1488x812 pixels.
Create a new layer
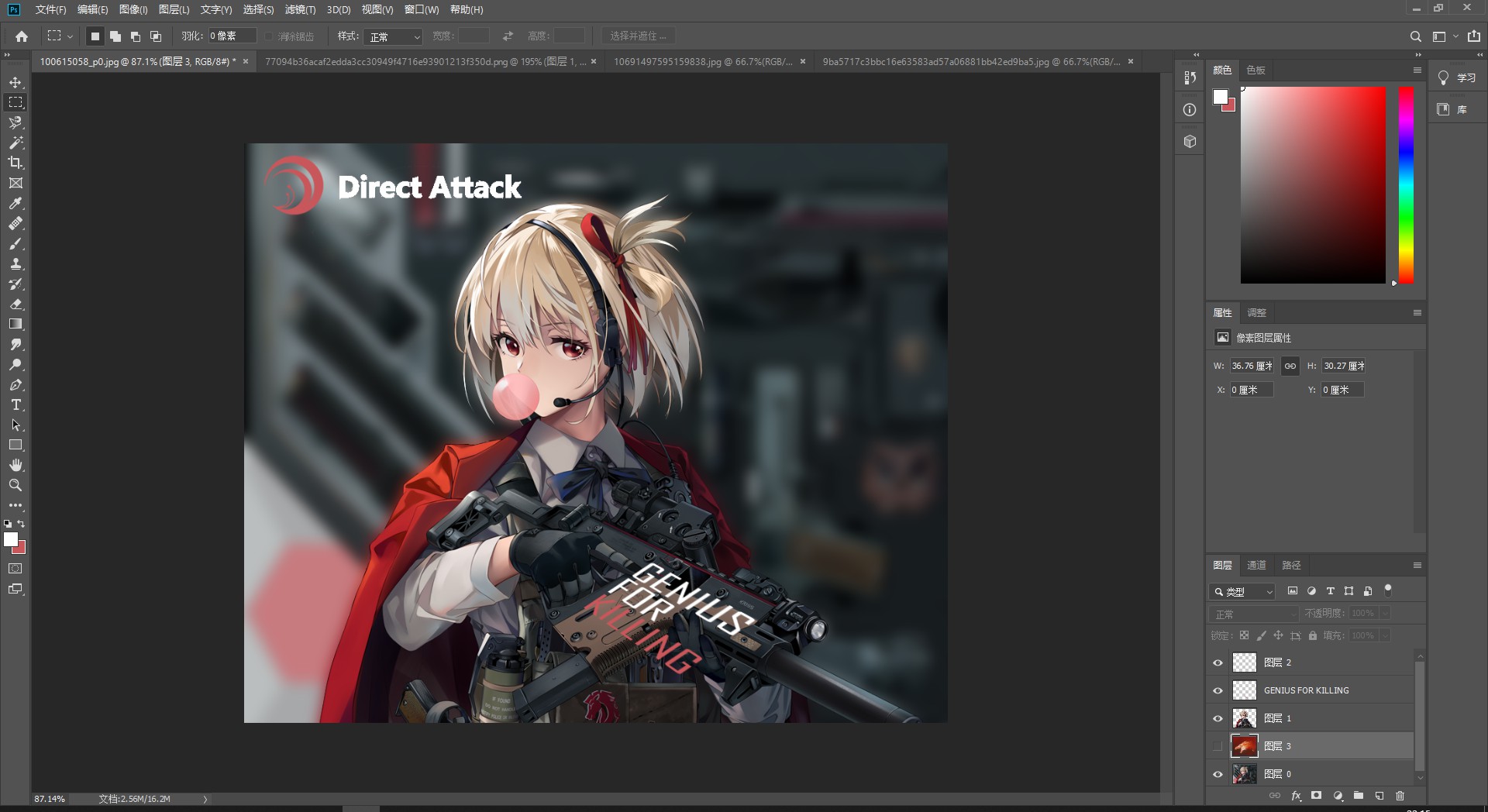pos(1379,796)
